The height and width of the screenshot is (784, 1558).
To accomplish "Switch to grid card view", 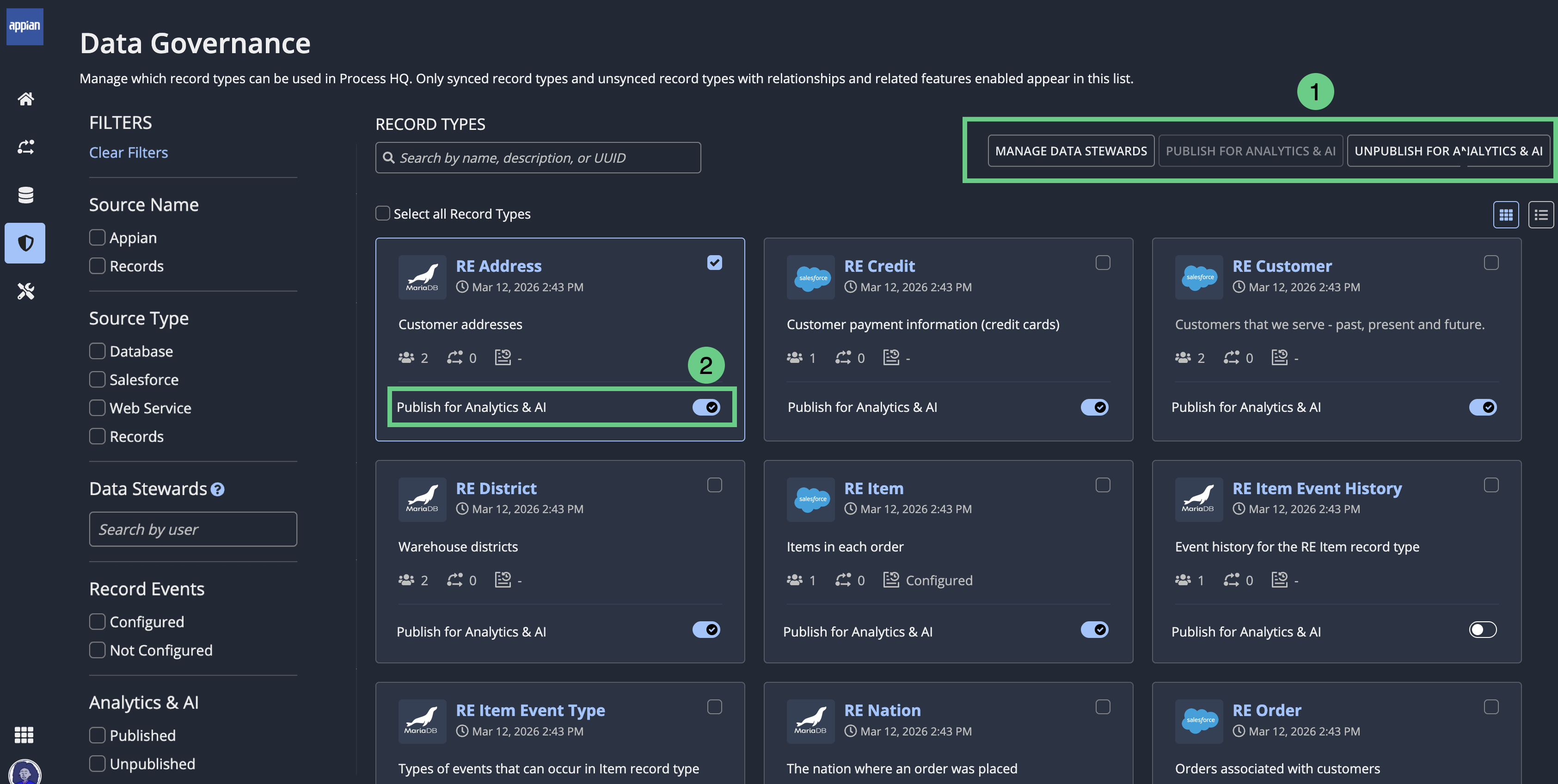I will point(1505,215).
